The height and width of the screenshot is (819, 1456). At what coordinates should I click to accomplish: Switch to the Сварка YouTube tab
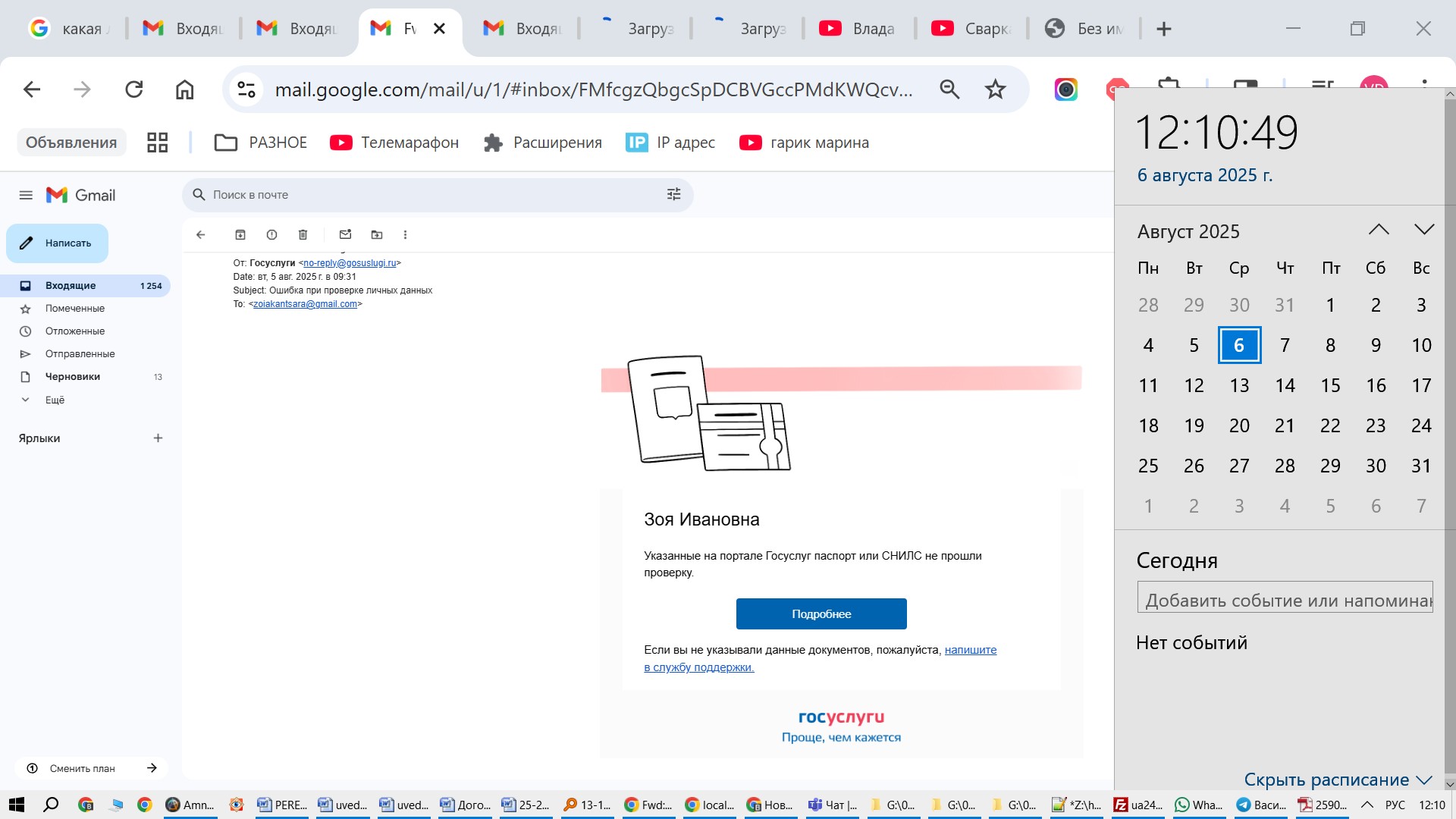(972, 29)
